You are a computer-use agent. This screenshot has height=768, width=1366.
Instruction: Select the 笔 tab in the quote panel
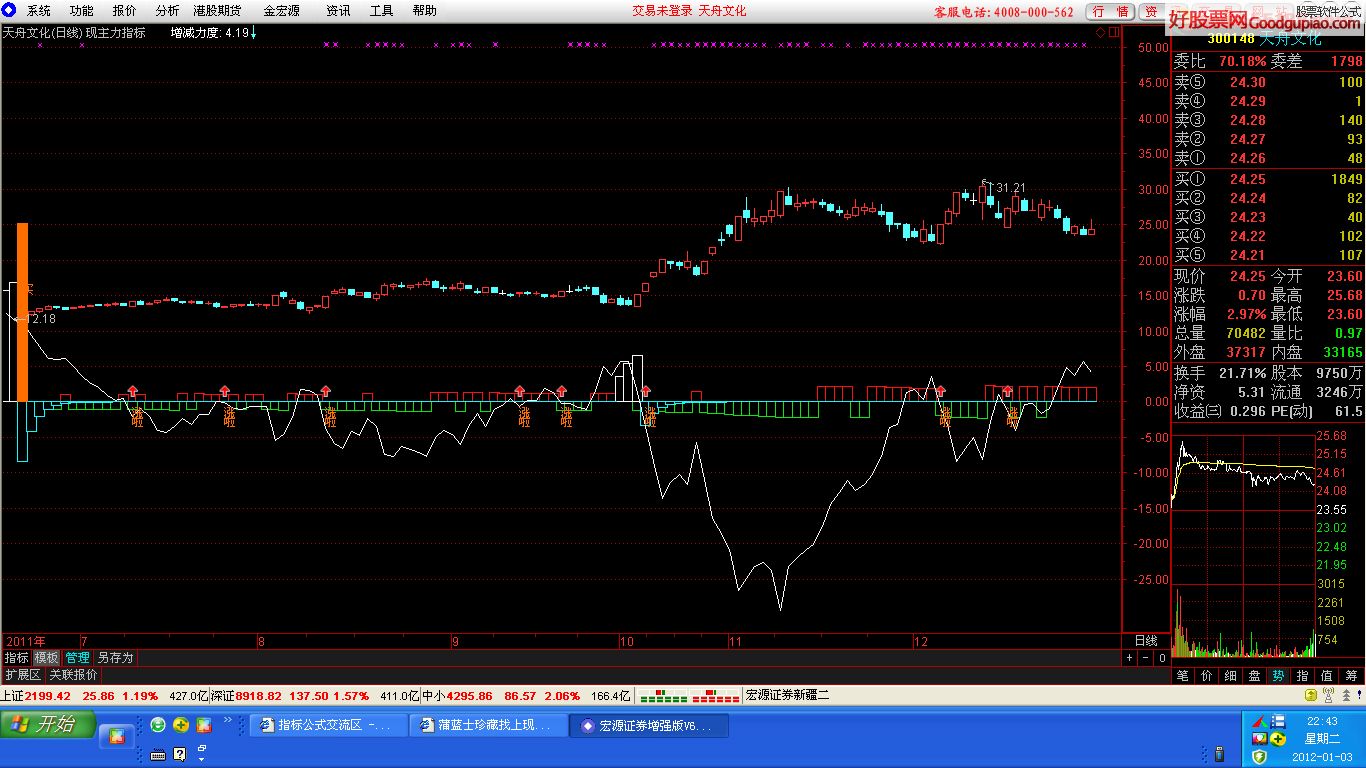(x=1182, y=676)
